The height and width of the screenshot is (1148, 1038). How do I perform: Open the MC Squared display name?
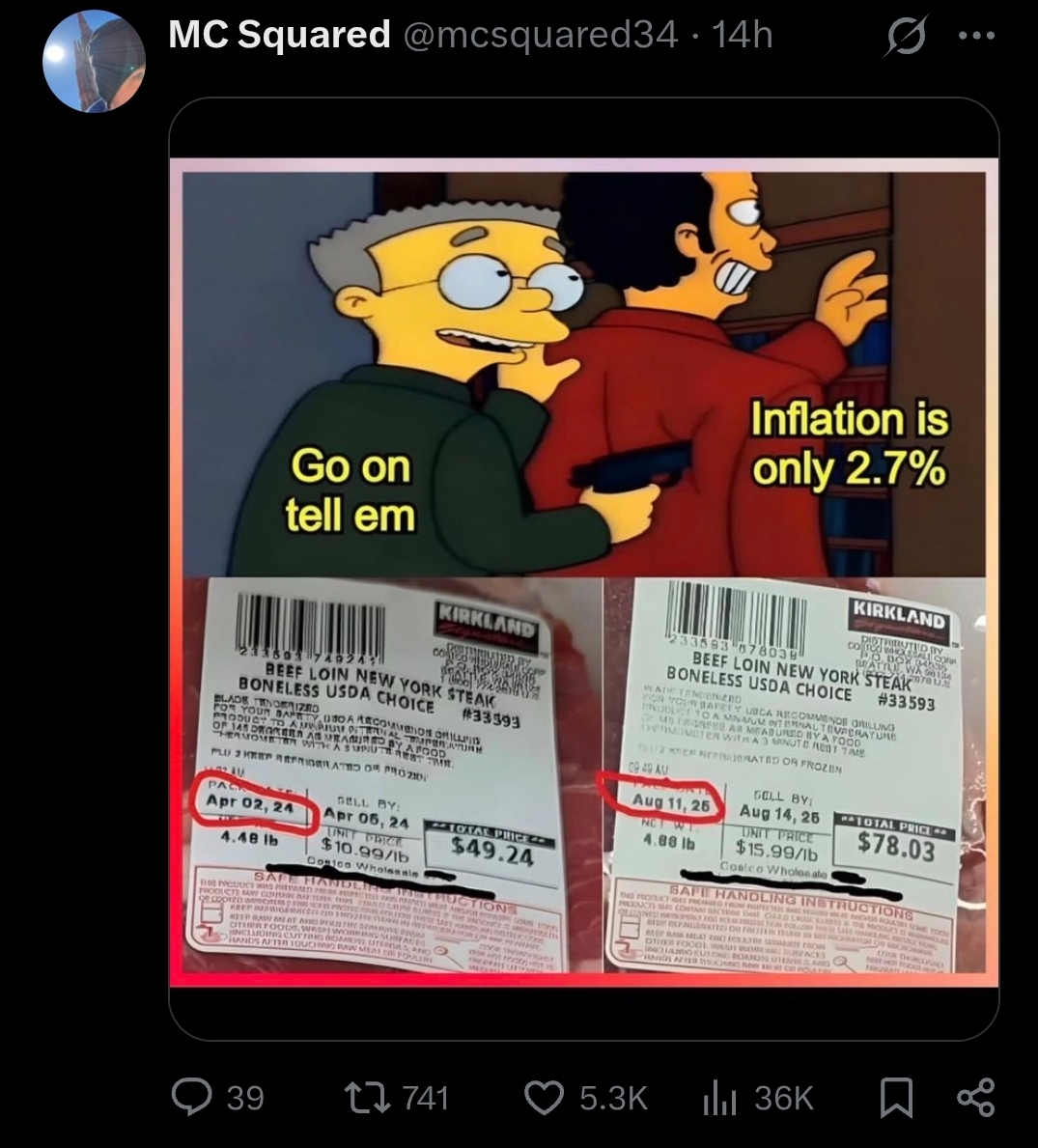pos(279,34)
